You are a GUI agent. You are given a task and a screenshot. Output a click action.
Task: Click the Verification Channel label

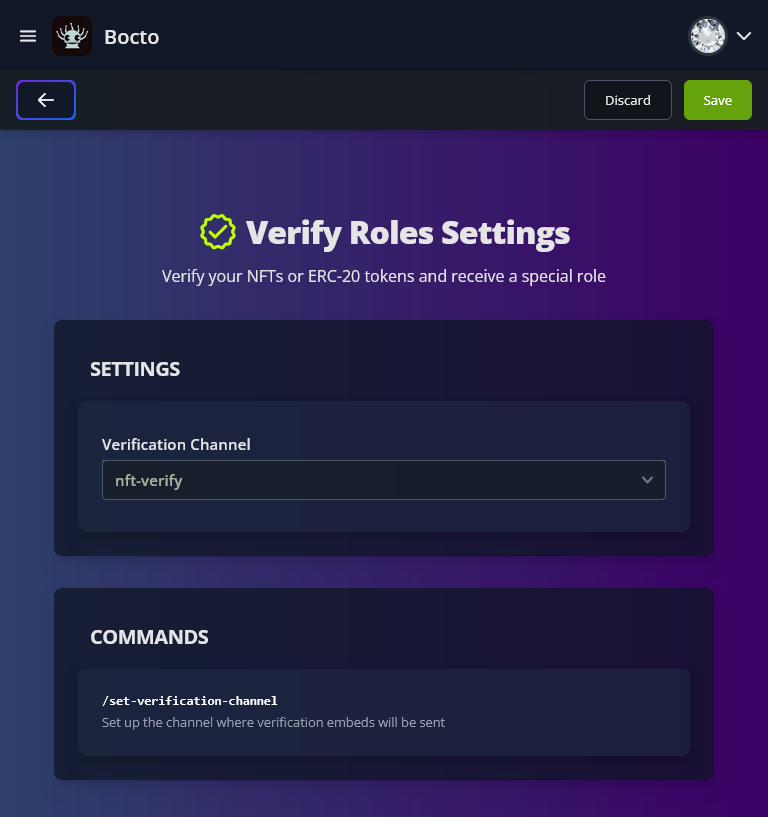[176, 444]
